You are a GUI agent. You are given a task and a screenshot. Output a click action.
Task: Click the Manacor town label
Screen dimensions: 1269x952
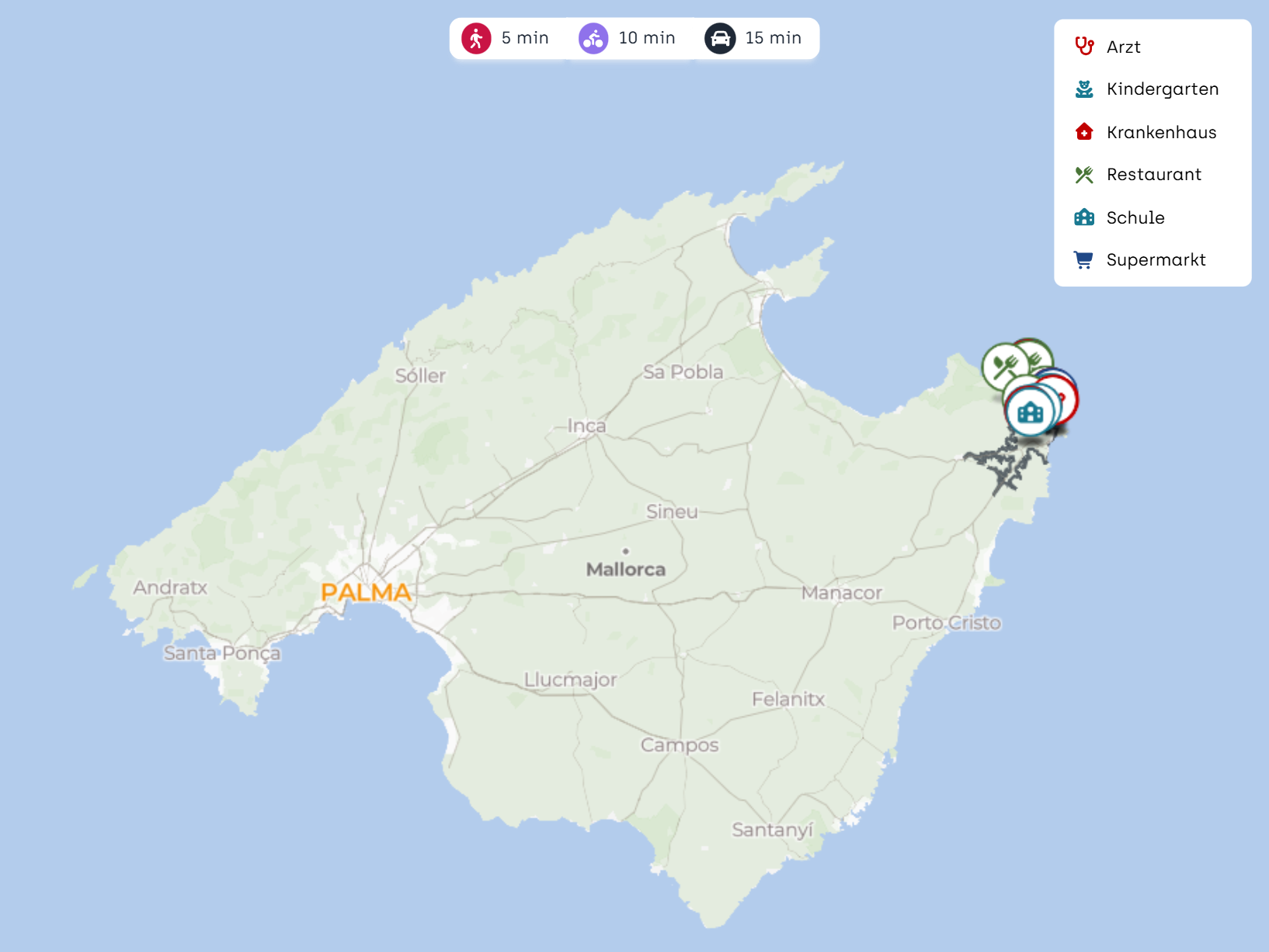(x=841, y=593)
